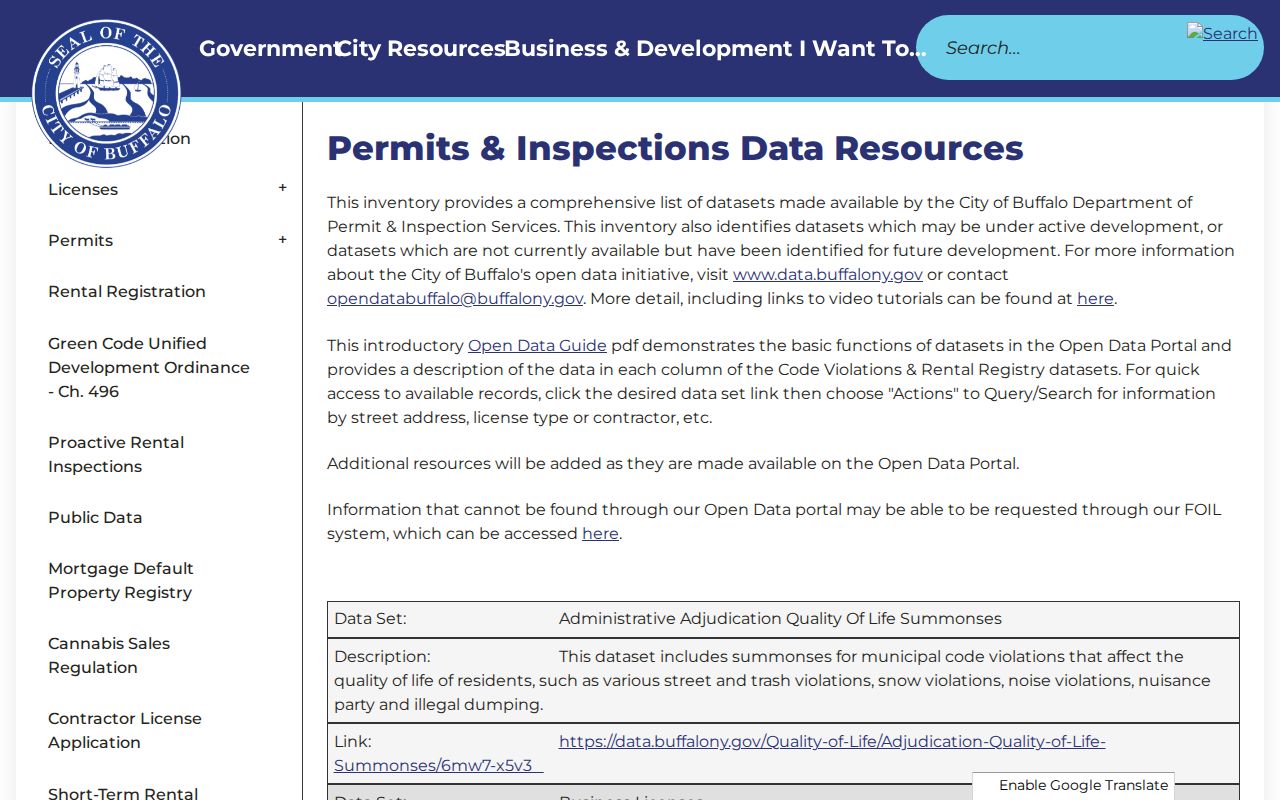Expand the Licenses submenu plus sign
Viewport: 1280px width, 800px height.
[283, 188]
